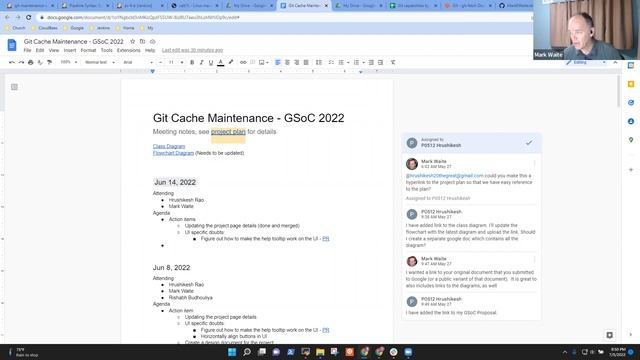The image size is (640, 360).
Task: Click the hrushikesh email mention in comment
Action: (x=444, y=176)
